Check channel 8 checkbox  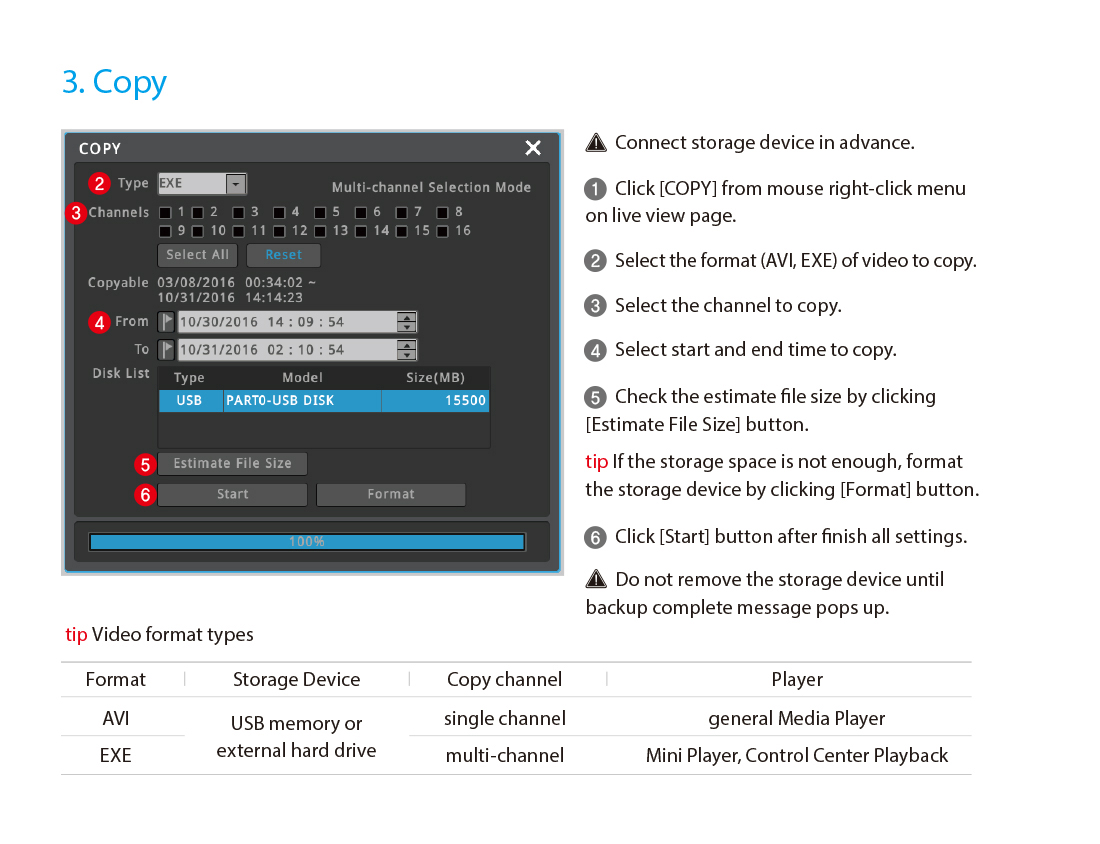(442, 213)
